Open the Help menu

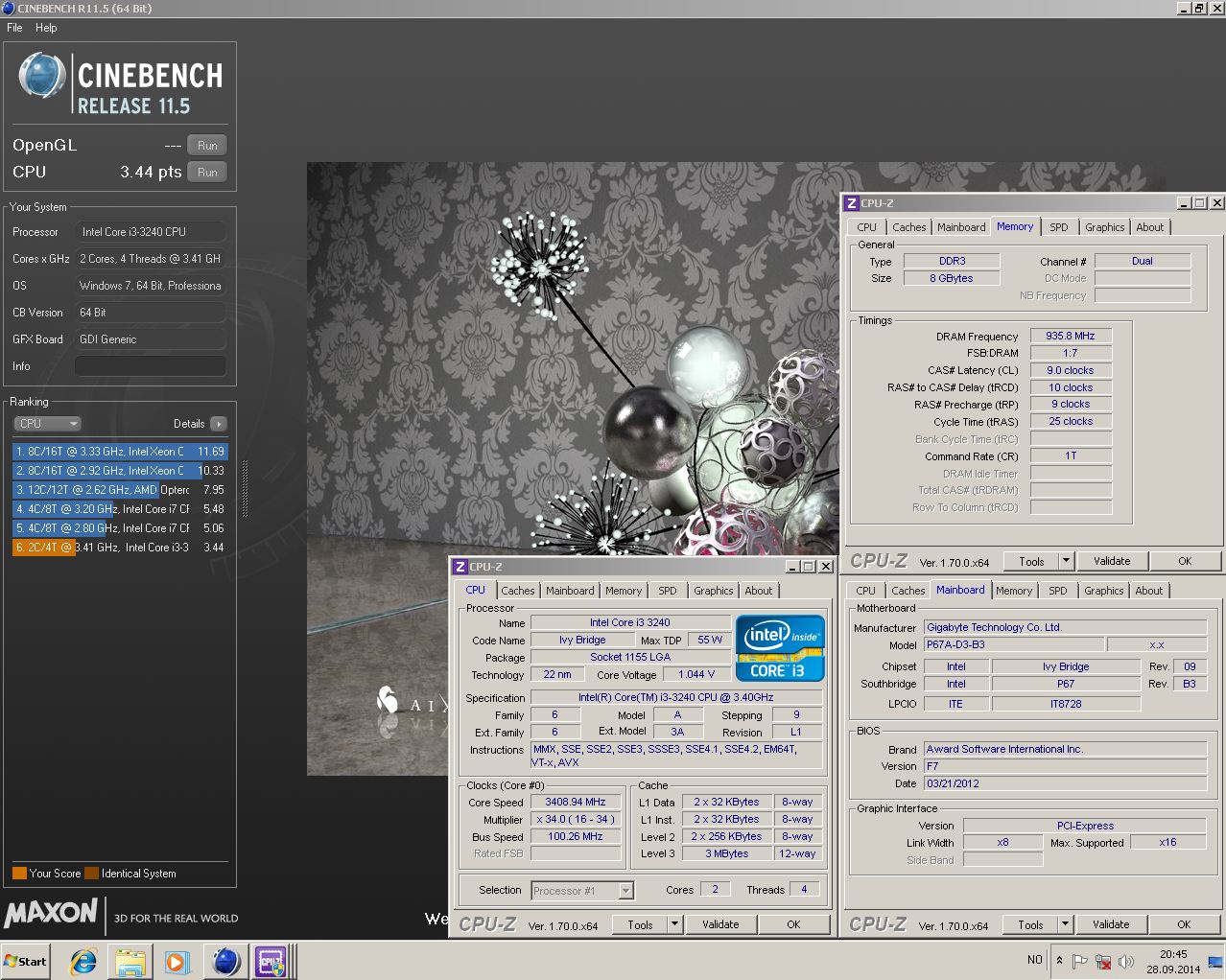46,28
